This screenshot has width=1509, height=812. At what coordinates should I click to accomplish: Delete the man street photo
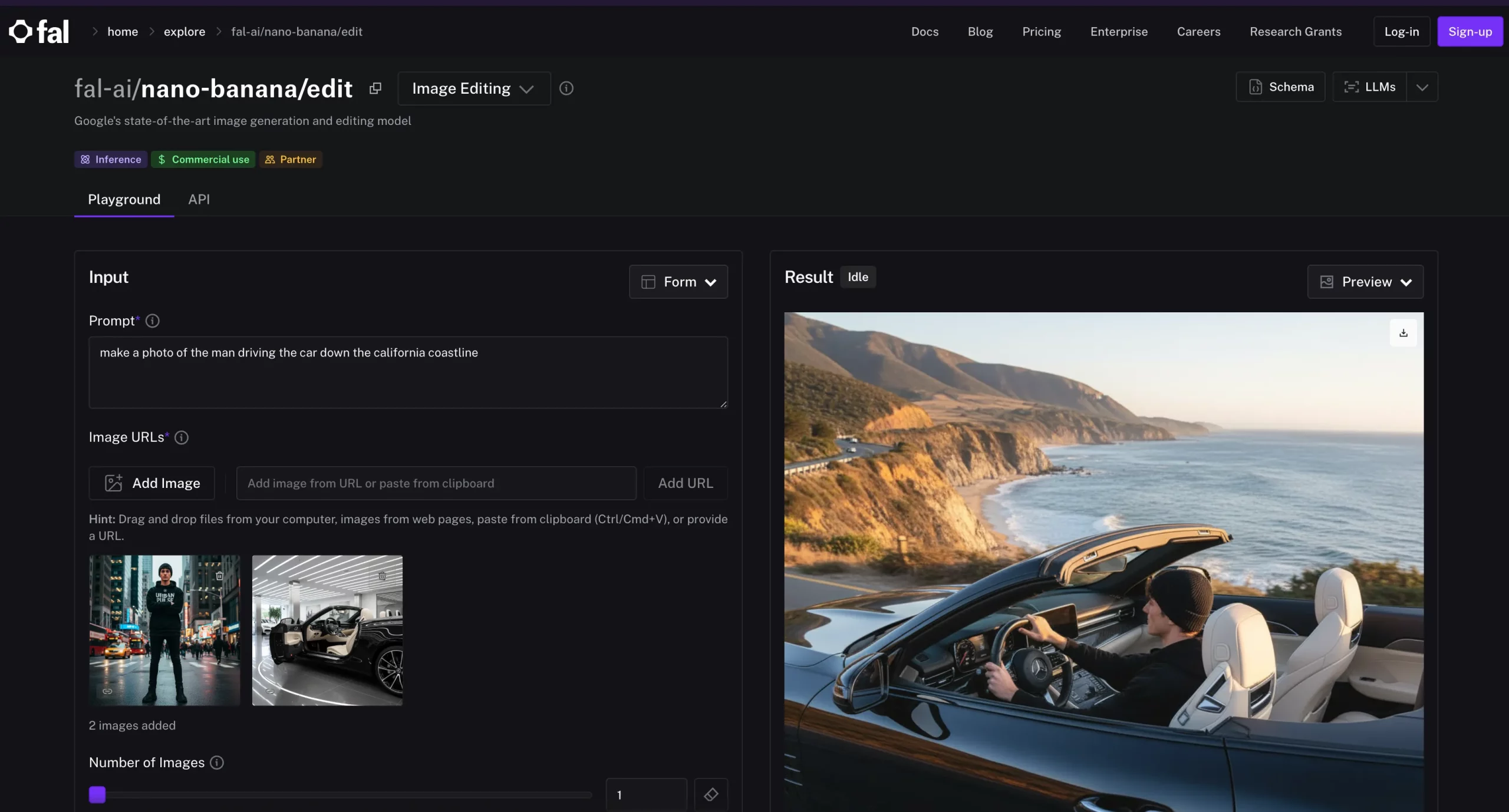pyautogui.click(x=219, y=576)
